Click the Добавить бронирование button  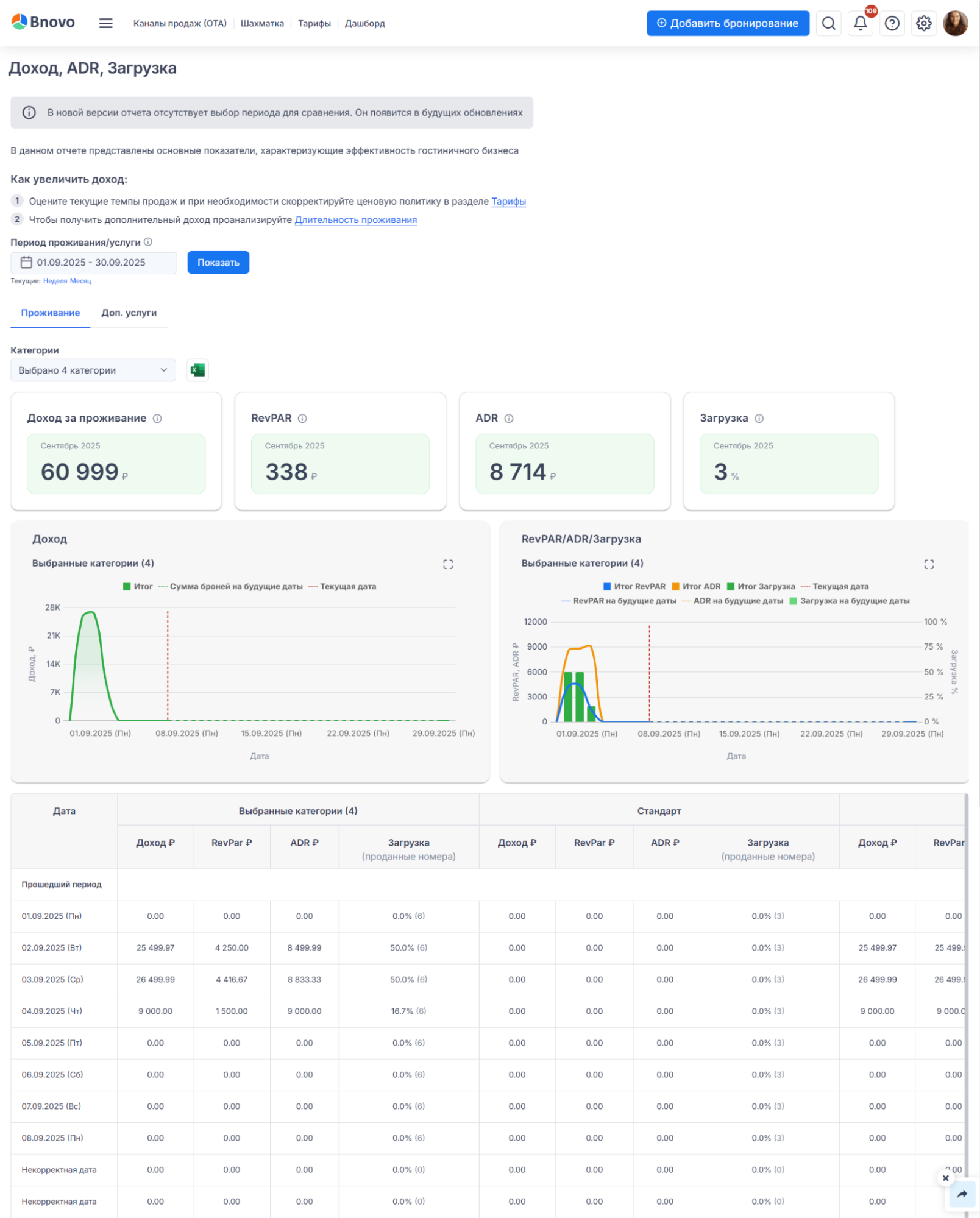(x=728, y=23)
